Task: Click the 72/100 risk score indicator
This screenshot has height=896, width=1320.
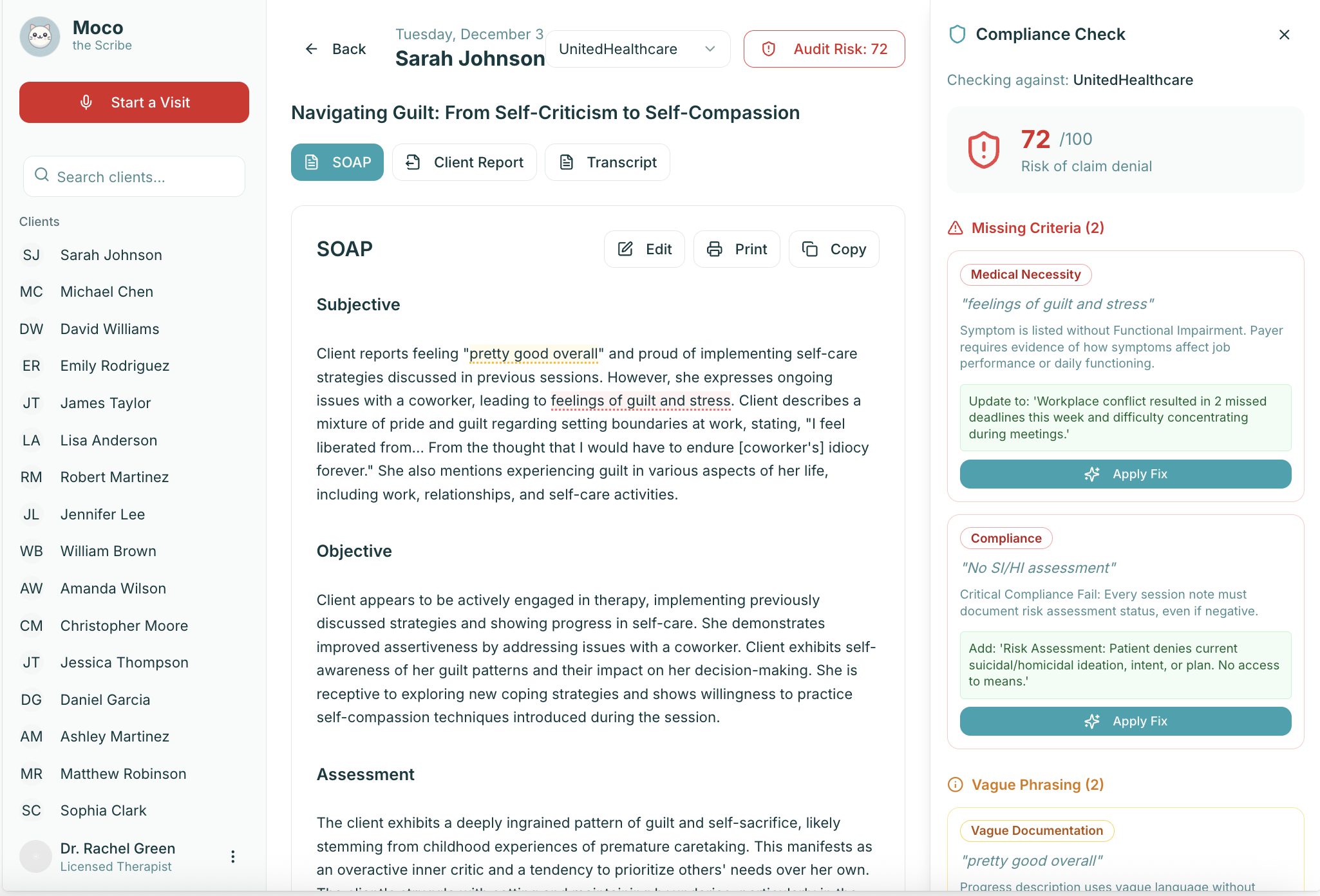Action: point(1037,139)
